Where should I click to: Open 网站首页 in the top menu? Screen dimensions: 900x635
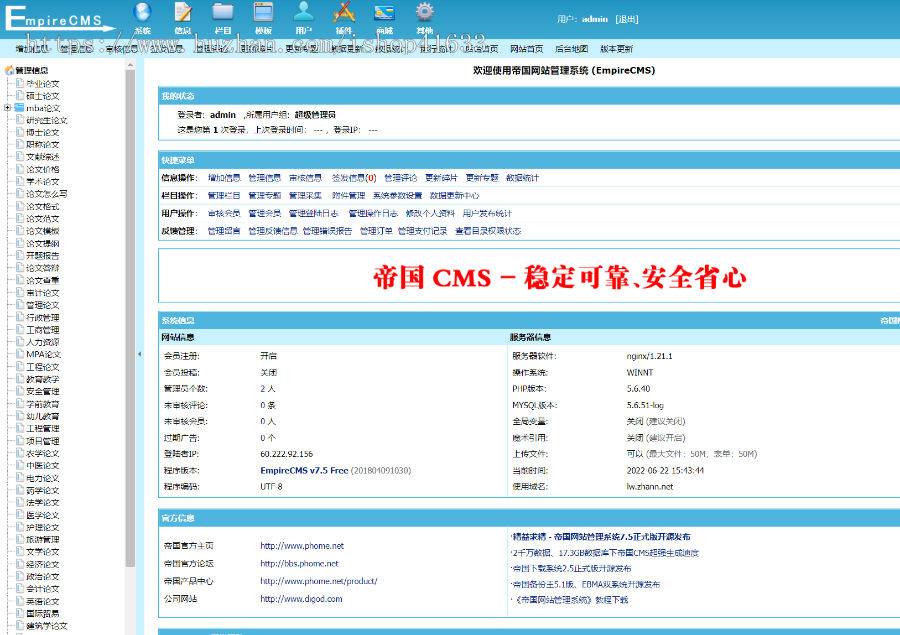pyautogui.click(x=526, y=49)
